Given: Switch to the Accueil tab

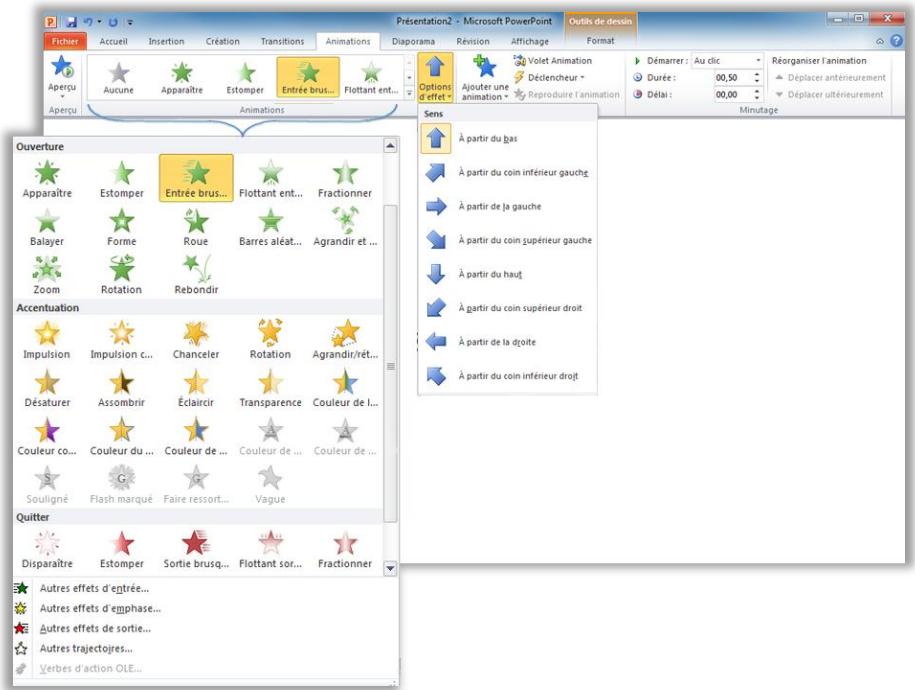Looking at the screenshot, I should [113, 41].
